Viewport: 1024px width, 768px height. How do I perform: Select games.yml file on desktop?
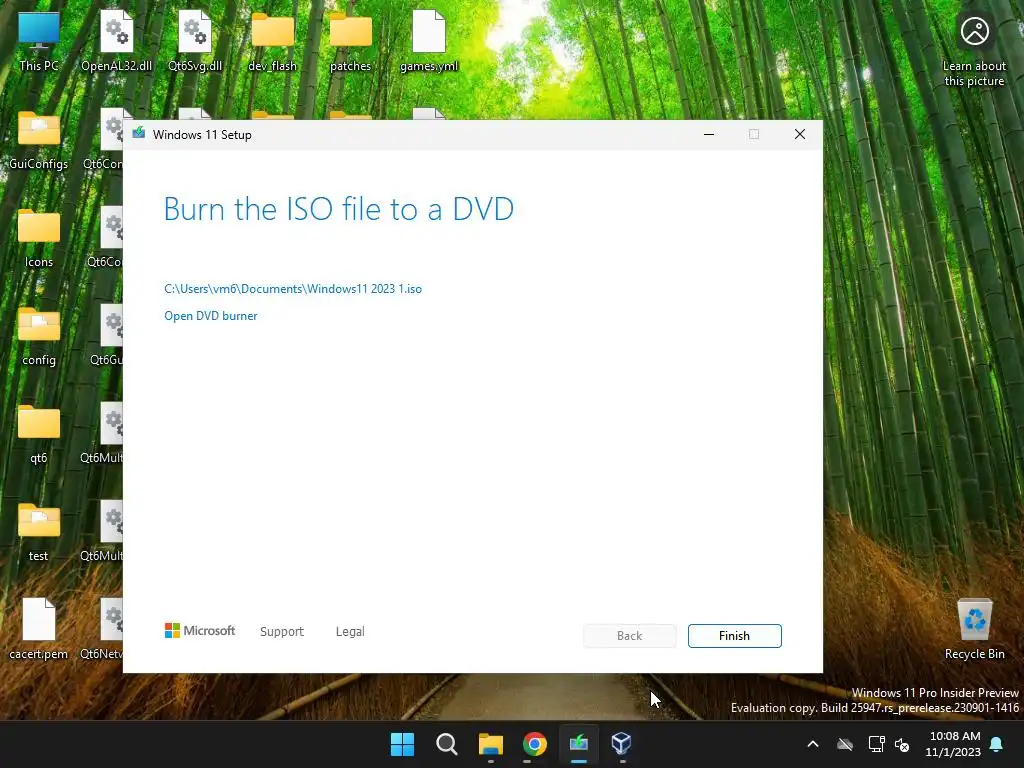point(429,42)
